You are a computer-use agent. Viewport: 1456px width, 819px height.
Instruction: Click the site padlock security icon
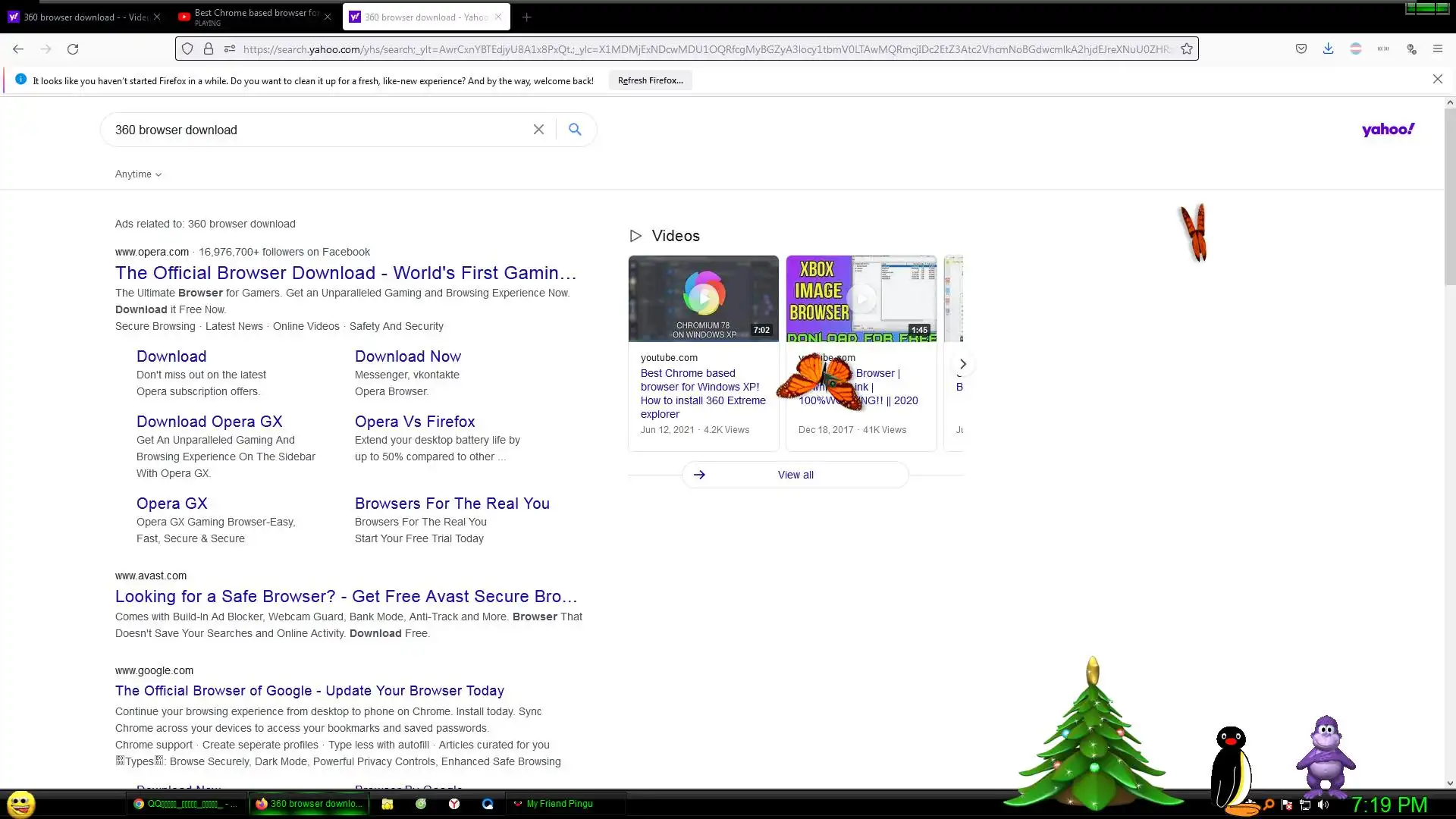pyautogui.click(x=209, y=49)
